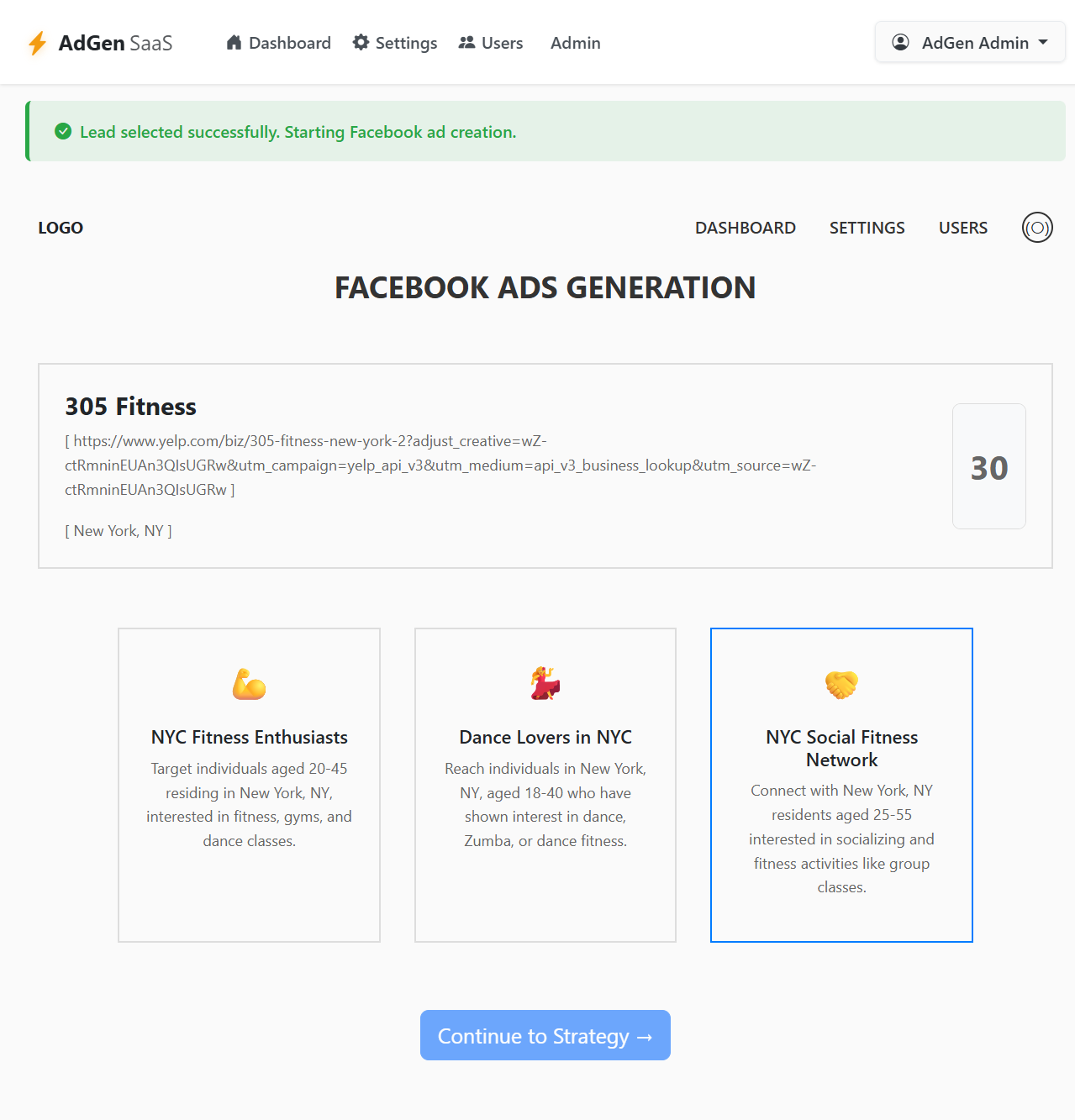
Task: Click the Dashboard house icon
Action: click(234, 42)
